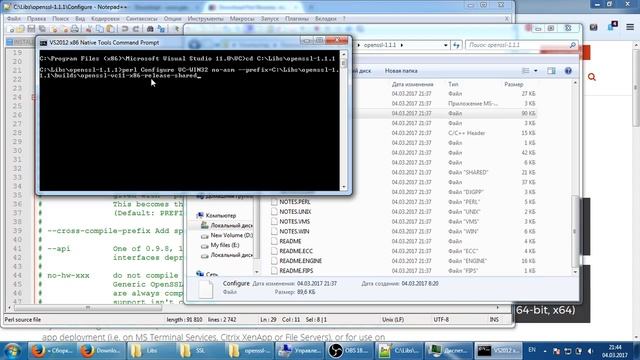Open the browser hamburger menu
The height and width of the screenshot is (360, 640).
click(630, 27)
